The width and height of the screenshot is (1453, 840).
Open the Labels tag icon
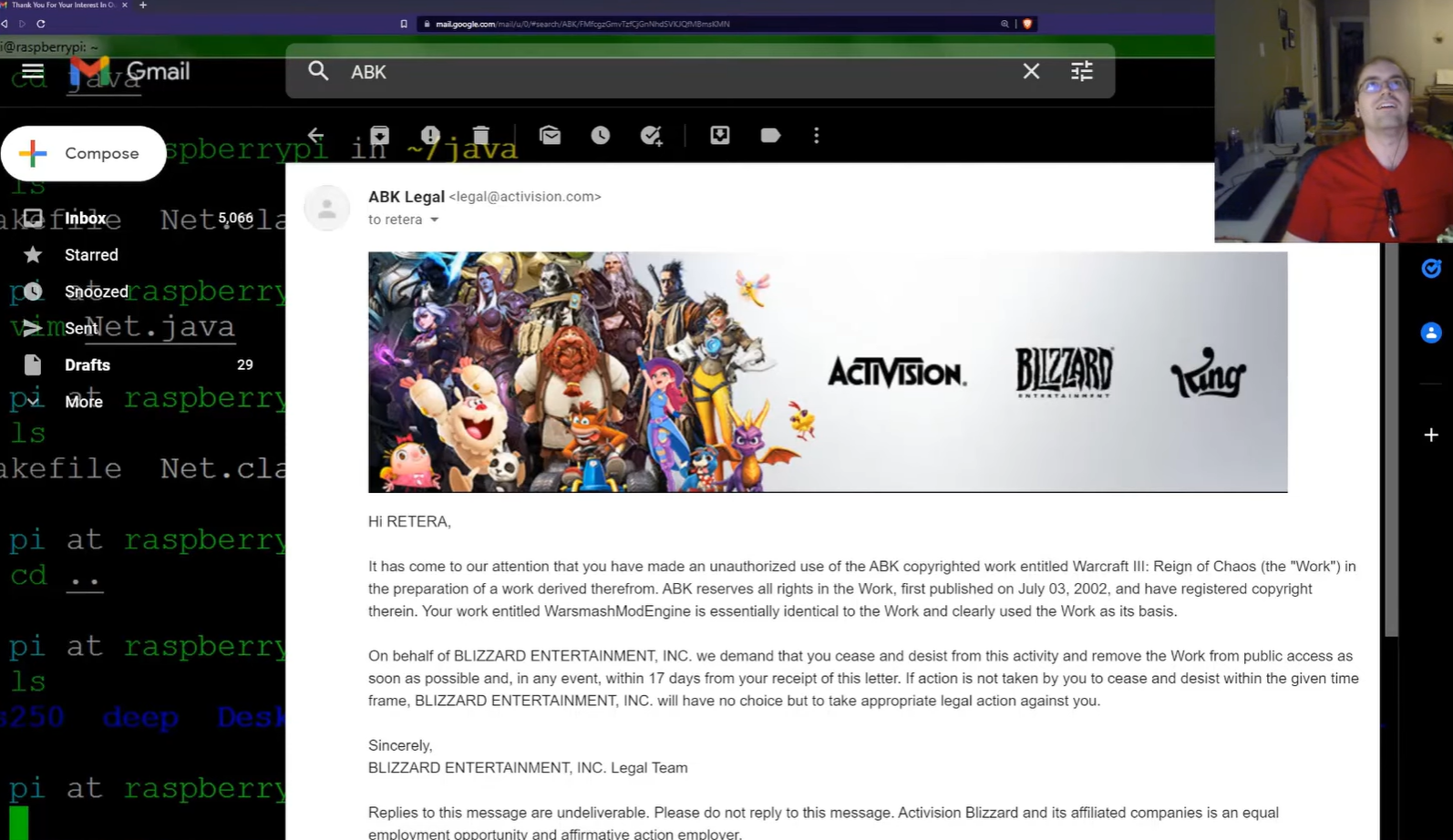pos(770,136)
